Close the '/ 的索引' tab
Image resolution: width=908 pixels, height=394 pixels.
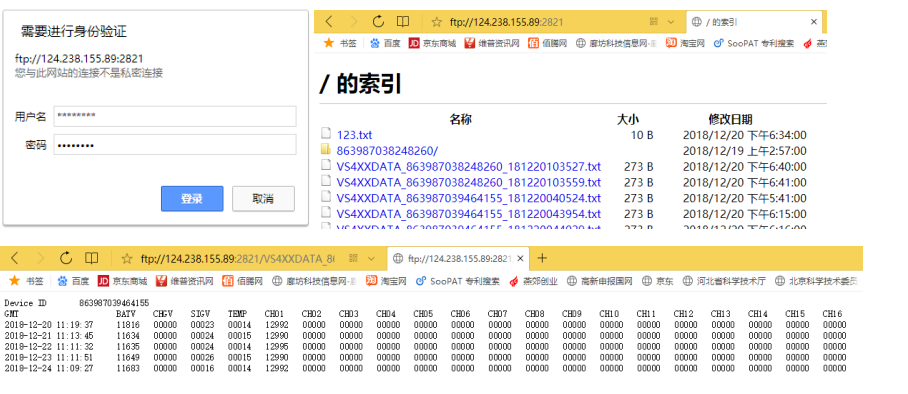[x=814, y=22]
